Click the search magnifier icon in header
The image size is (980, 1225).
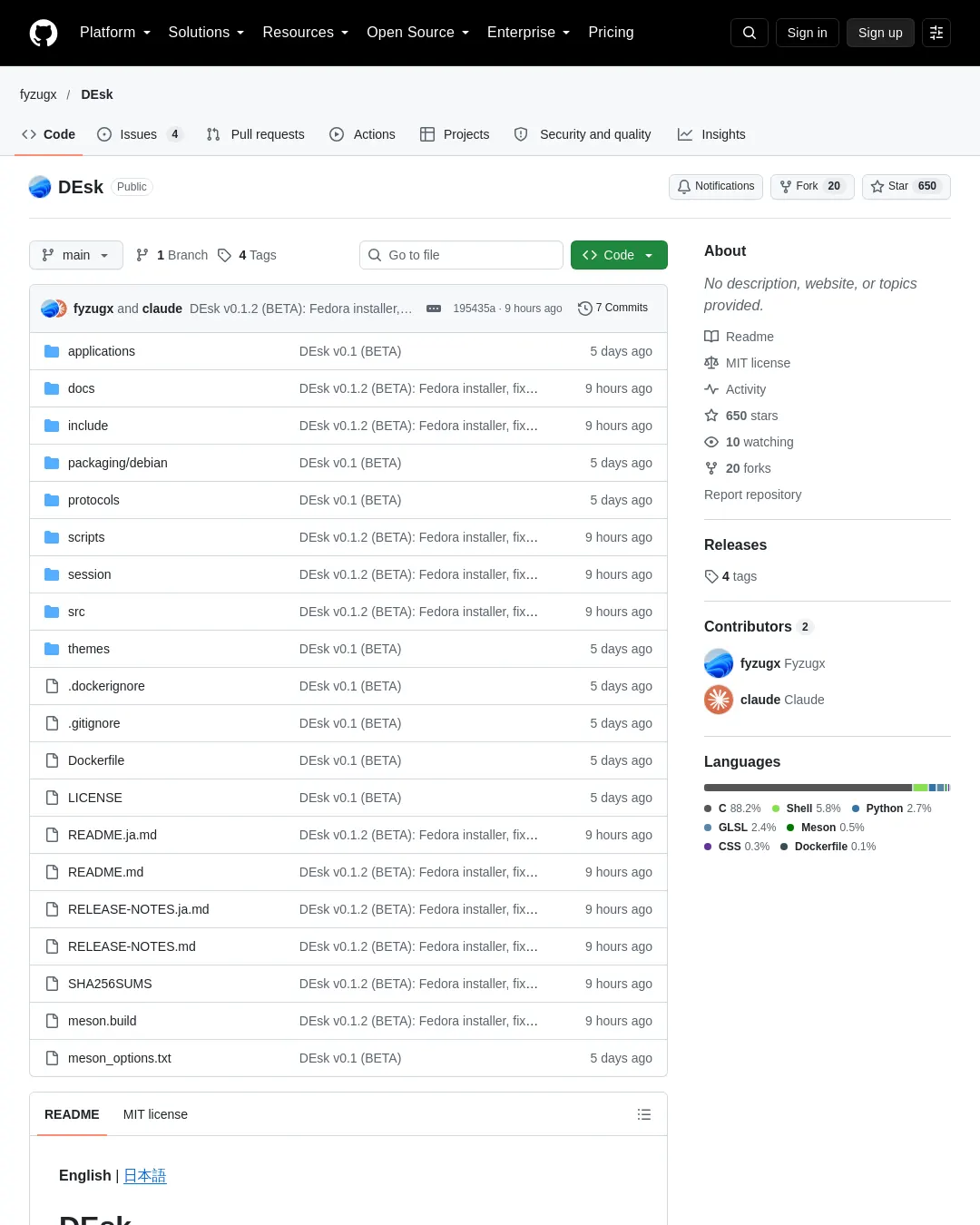tap(750, 33)
